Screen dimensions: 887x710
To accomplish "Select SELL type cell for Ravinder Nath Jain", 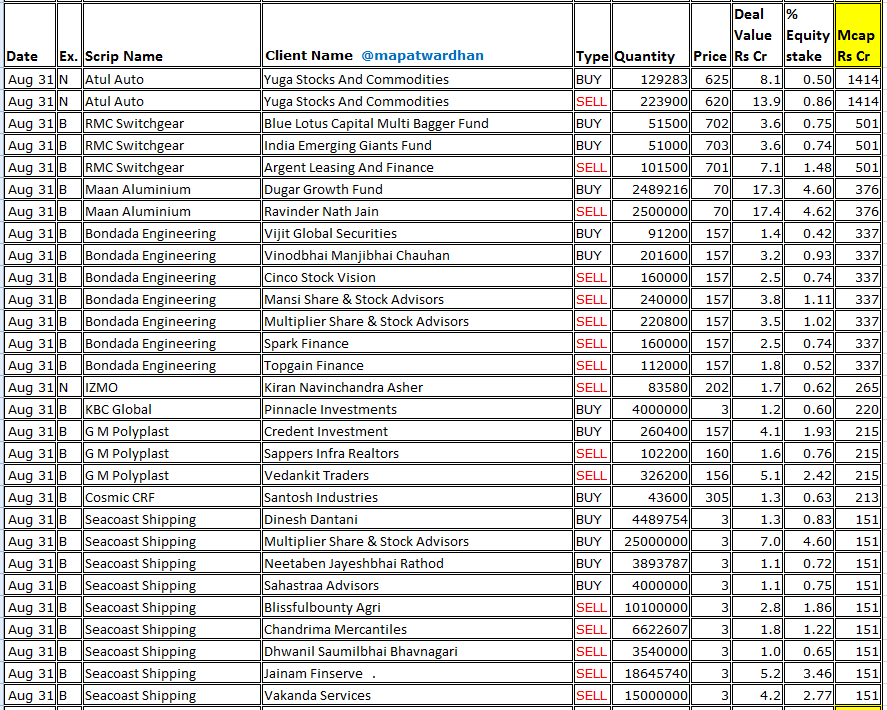I will (592, 212).
